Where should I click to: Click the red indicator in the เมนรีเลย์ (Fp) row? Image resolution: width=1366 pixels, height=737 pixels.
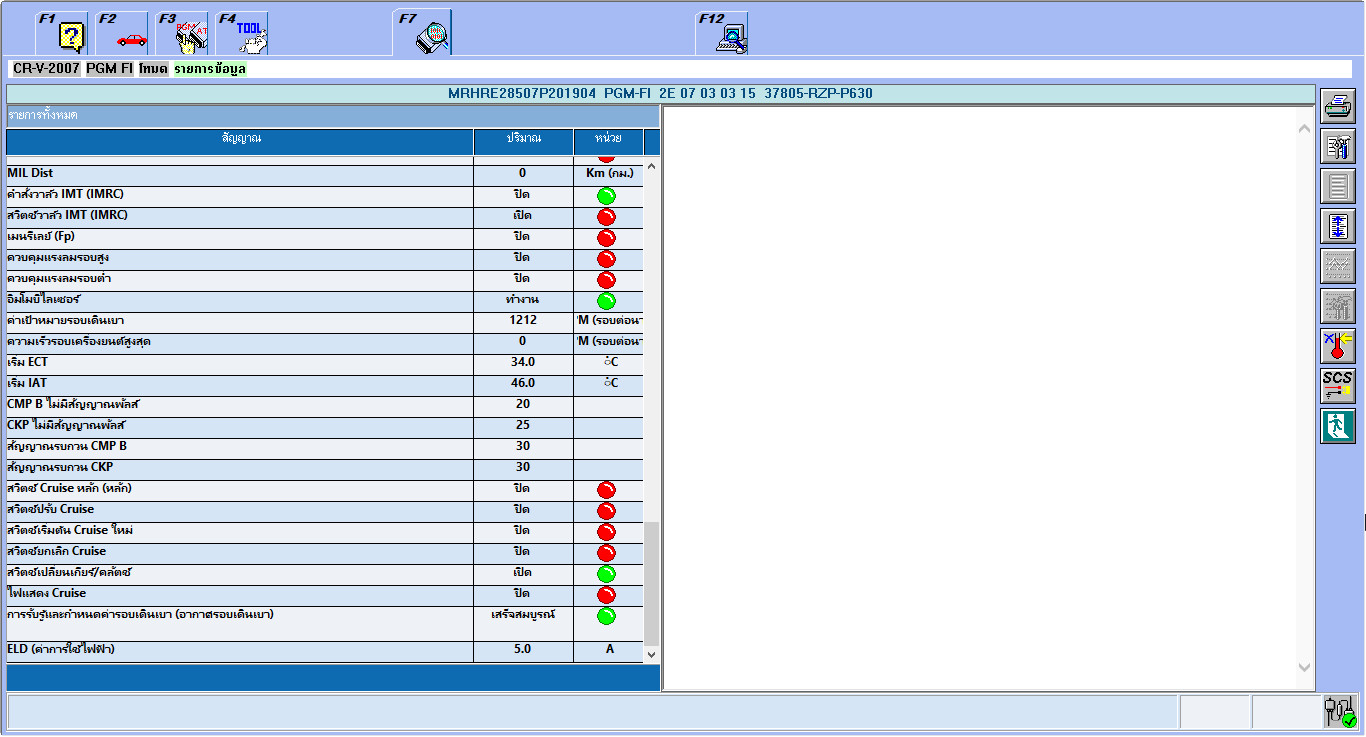pos(606,238)
